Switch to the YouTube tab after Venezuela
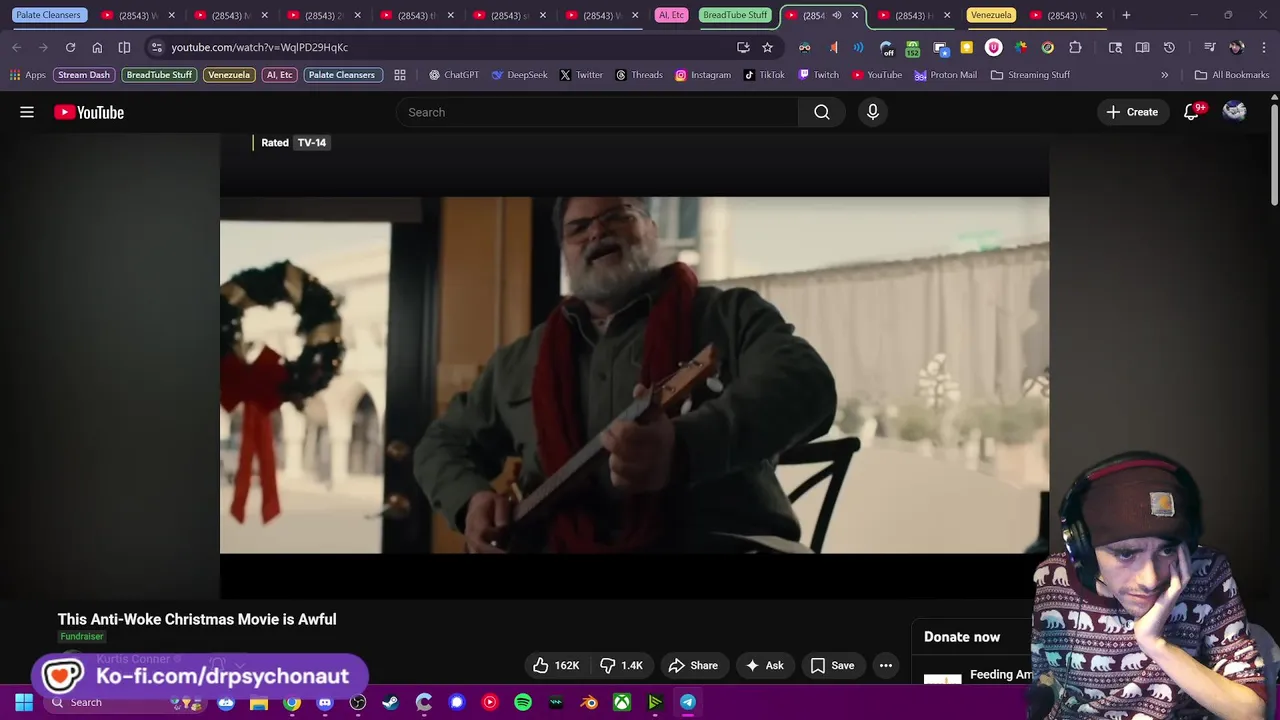This screenshot has width=1280, height=720. tap(1066, 15)
